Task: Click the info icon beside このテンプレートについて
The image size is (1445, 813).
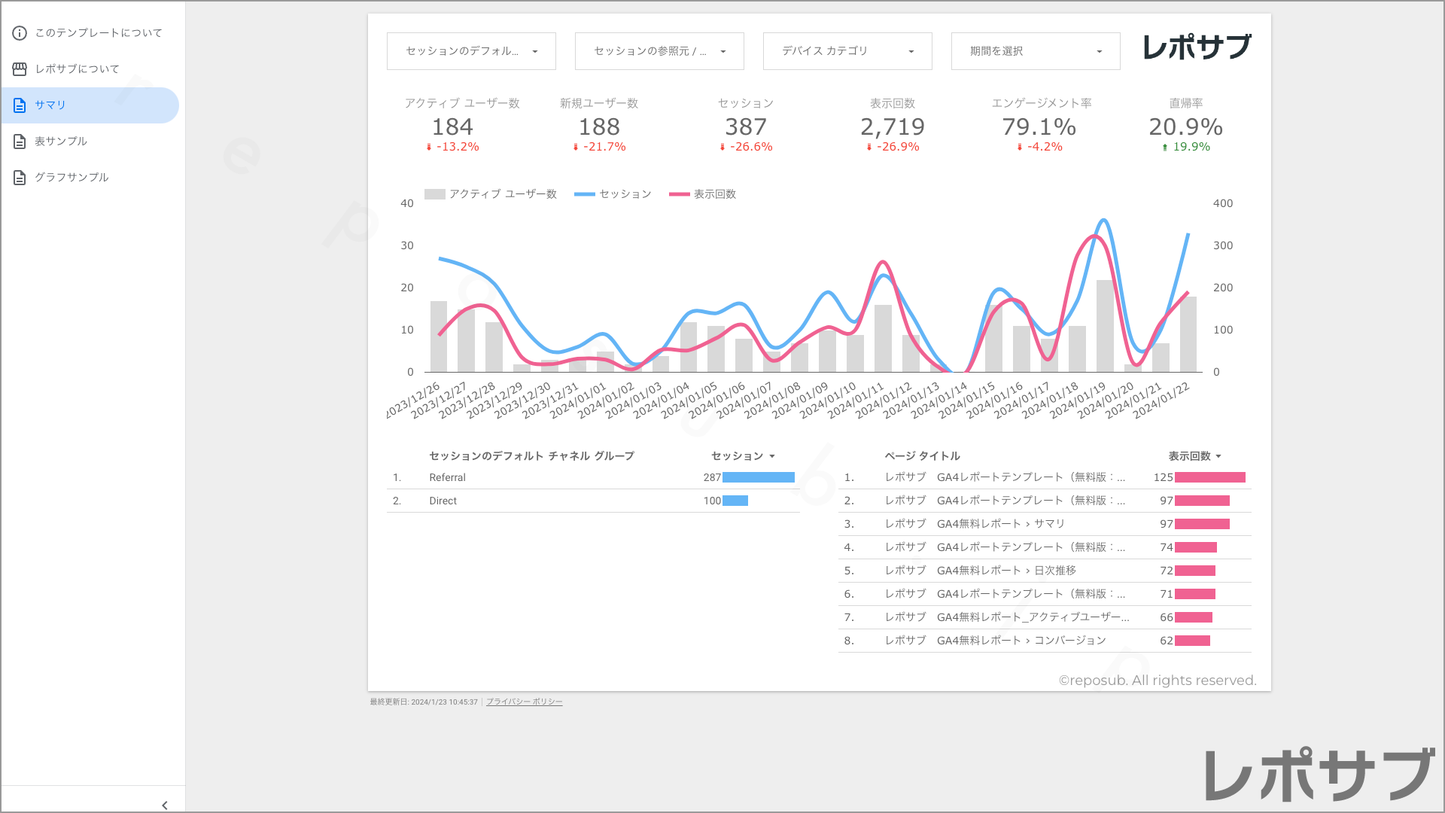Action: [19, 33]
